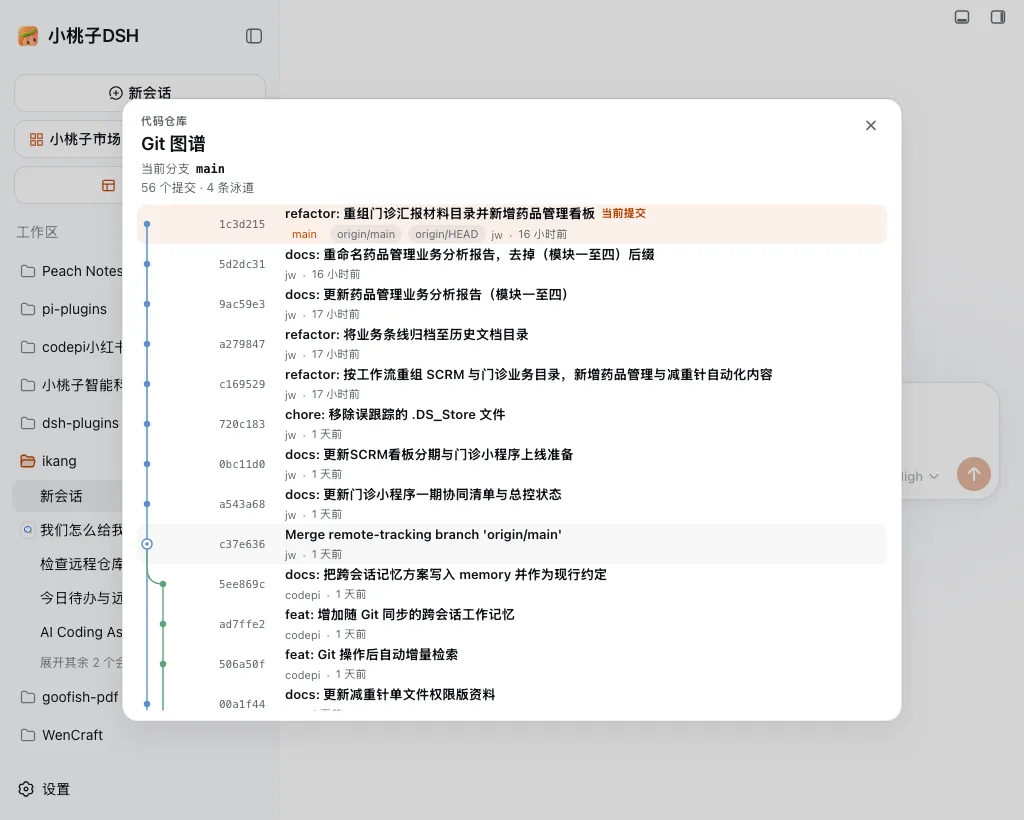The image size is (1024, 820).
Task: Select commit 00a1f44 更新减重针单文件
Action: [x=512, y=699]
